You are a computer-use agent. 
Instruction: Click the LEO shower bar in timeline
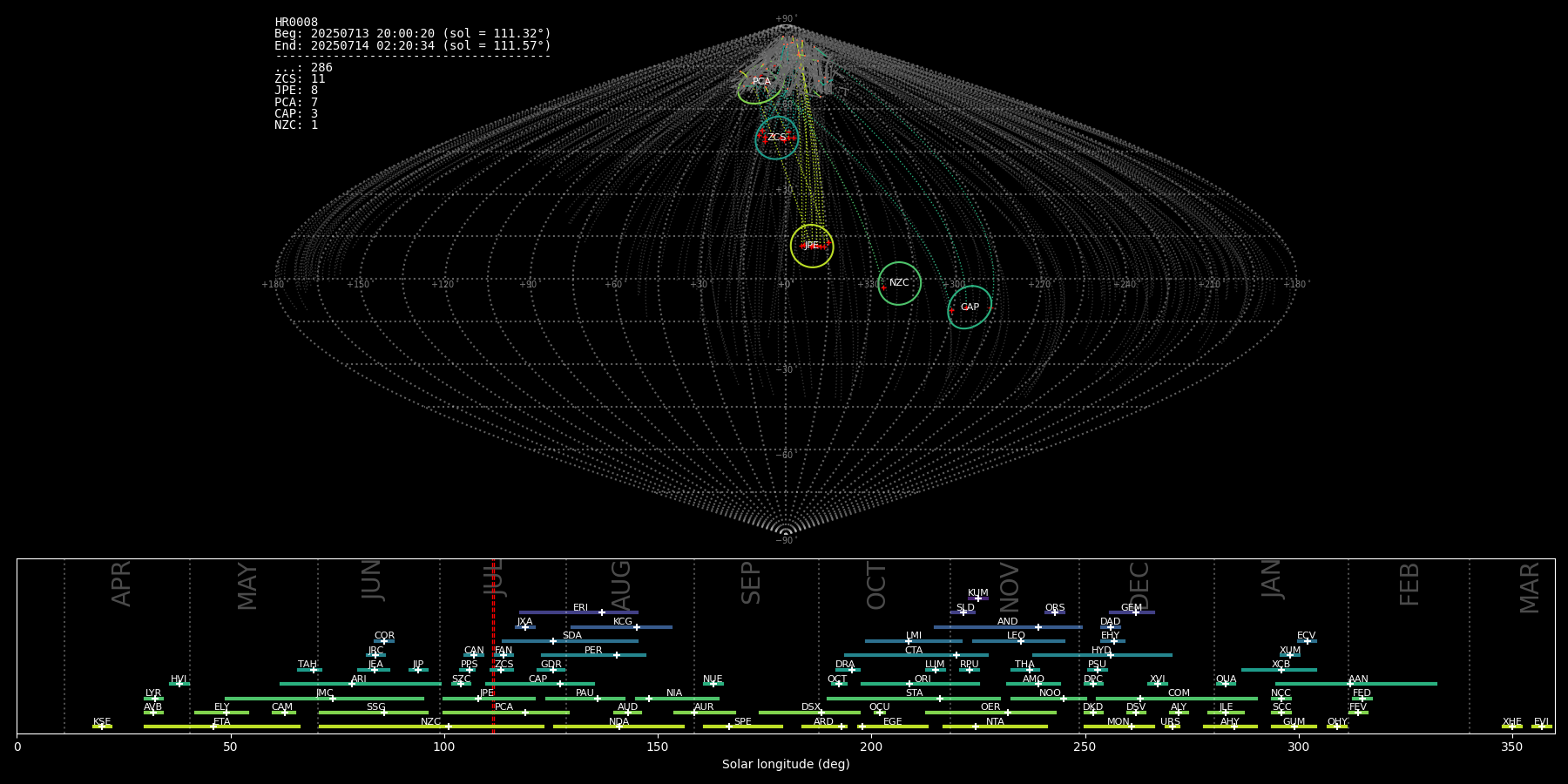1018,641
